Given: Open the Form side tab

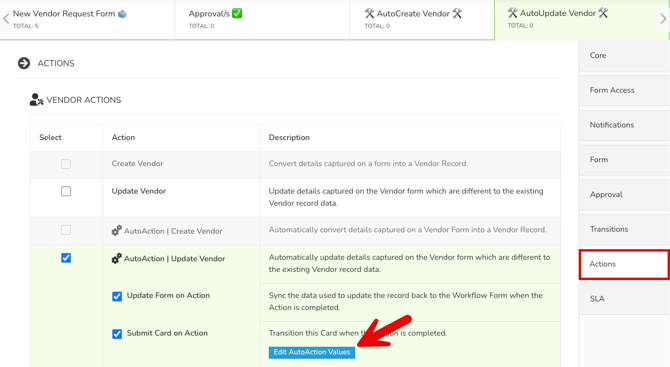Looking at the screenshot, I should [x=624, y=159].
